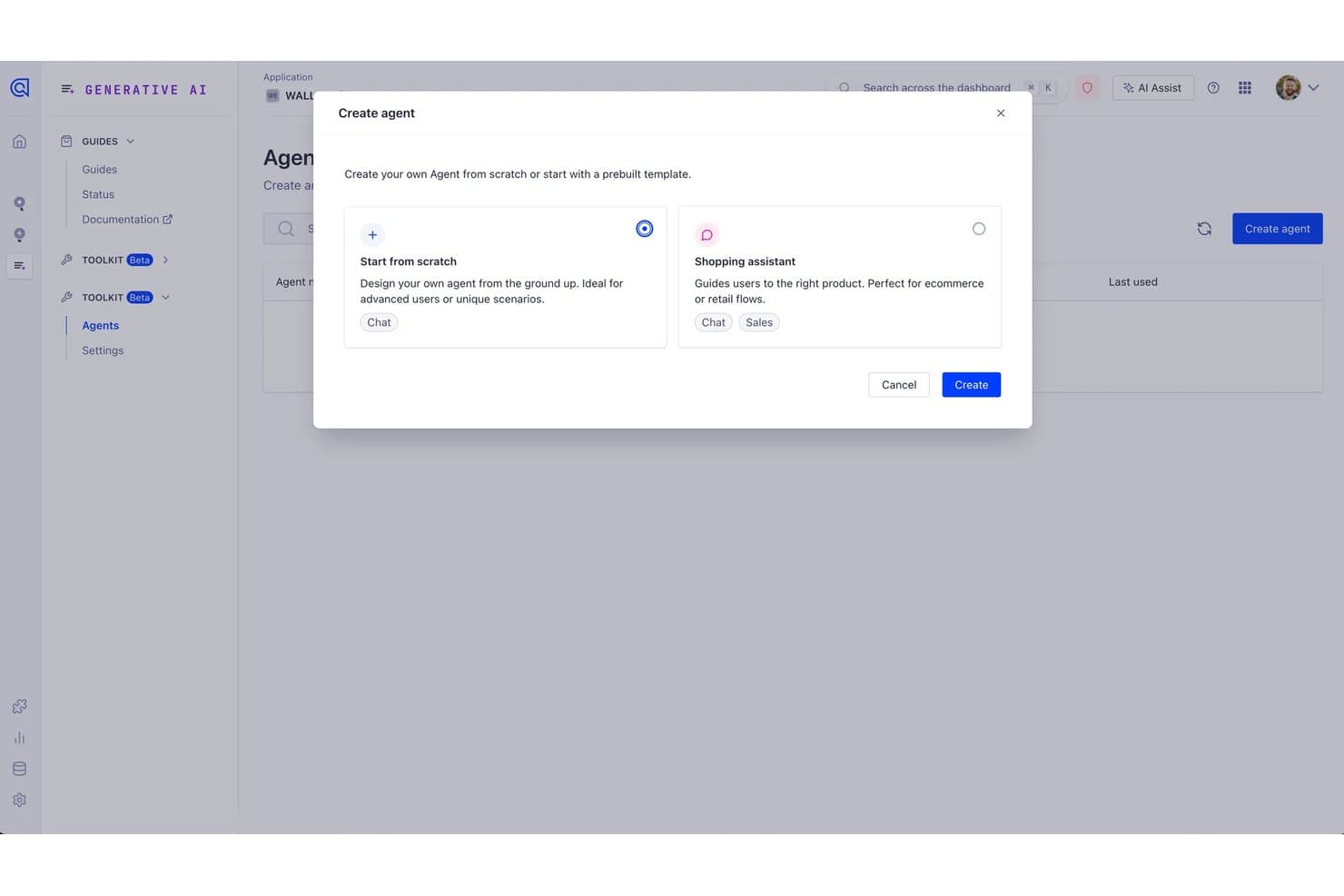This screenshot has height=896, width=1344.
Task: Expand the first TOOLKIT Beta section chevron
Action: [165, 261]
